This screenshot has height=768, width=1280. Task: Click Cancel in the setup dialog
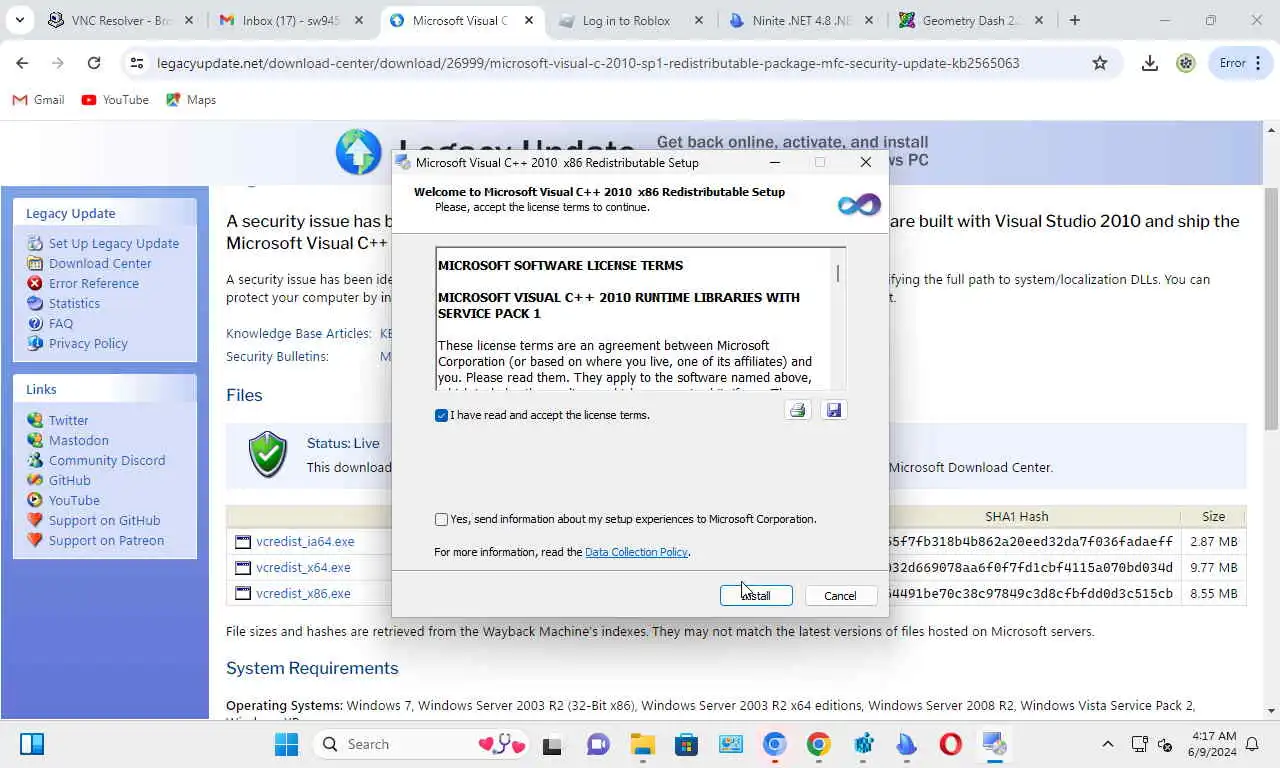click(840, 595)
